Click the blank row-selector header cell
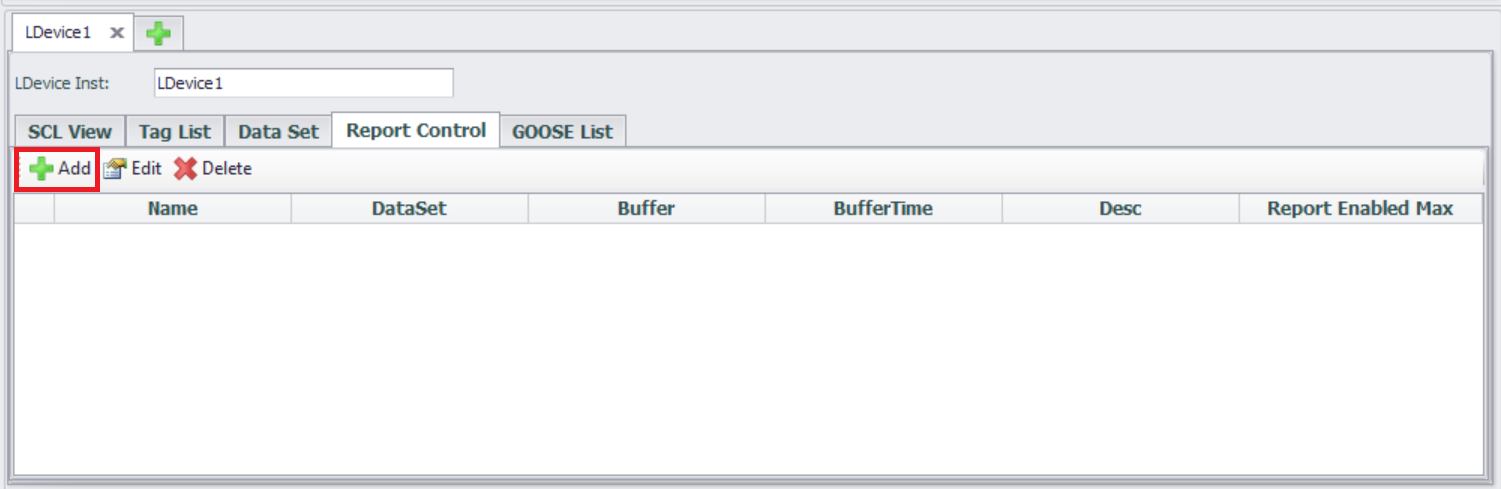 (x=34, y=209)
